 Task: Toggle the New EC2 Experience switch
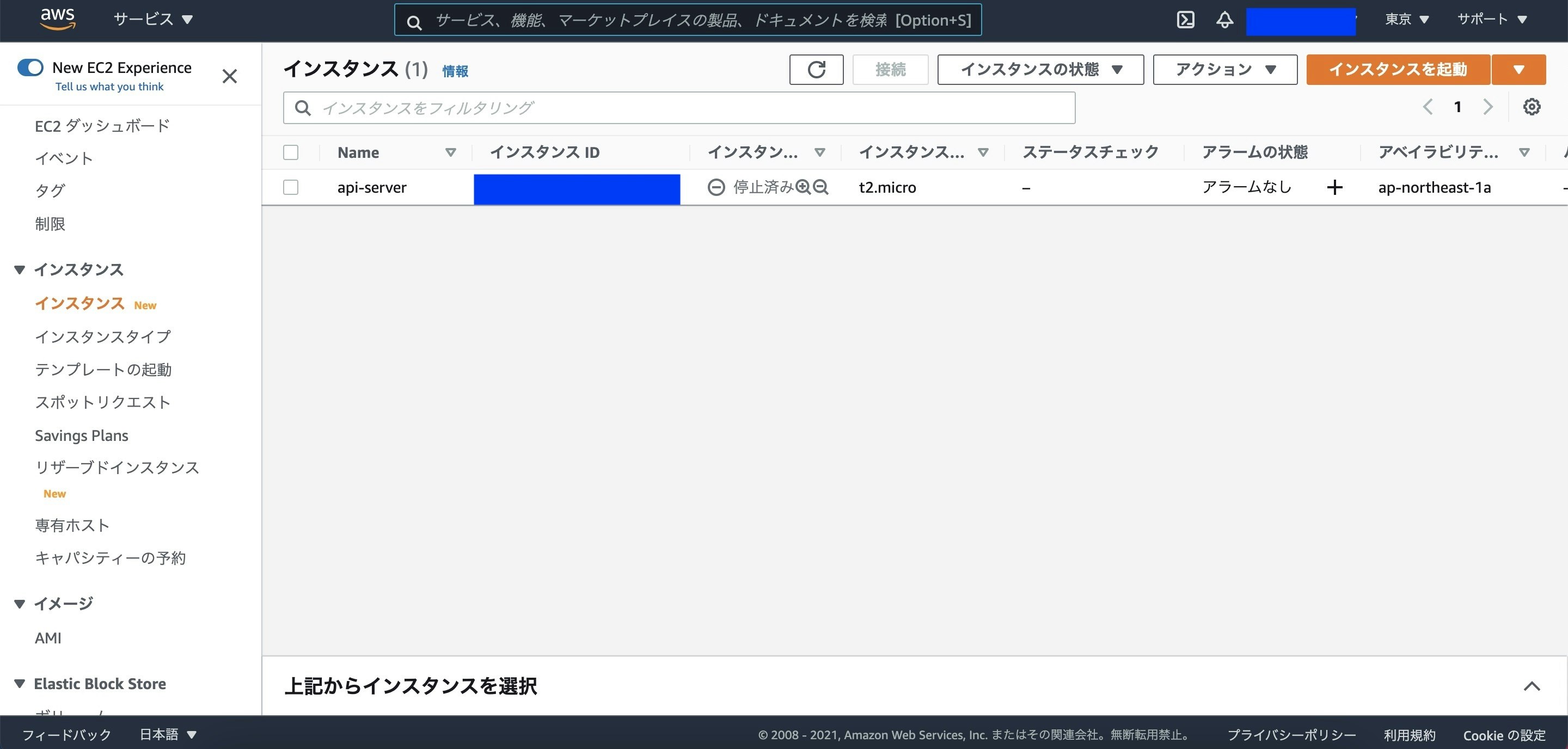pos(30,67)
